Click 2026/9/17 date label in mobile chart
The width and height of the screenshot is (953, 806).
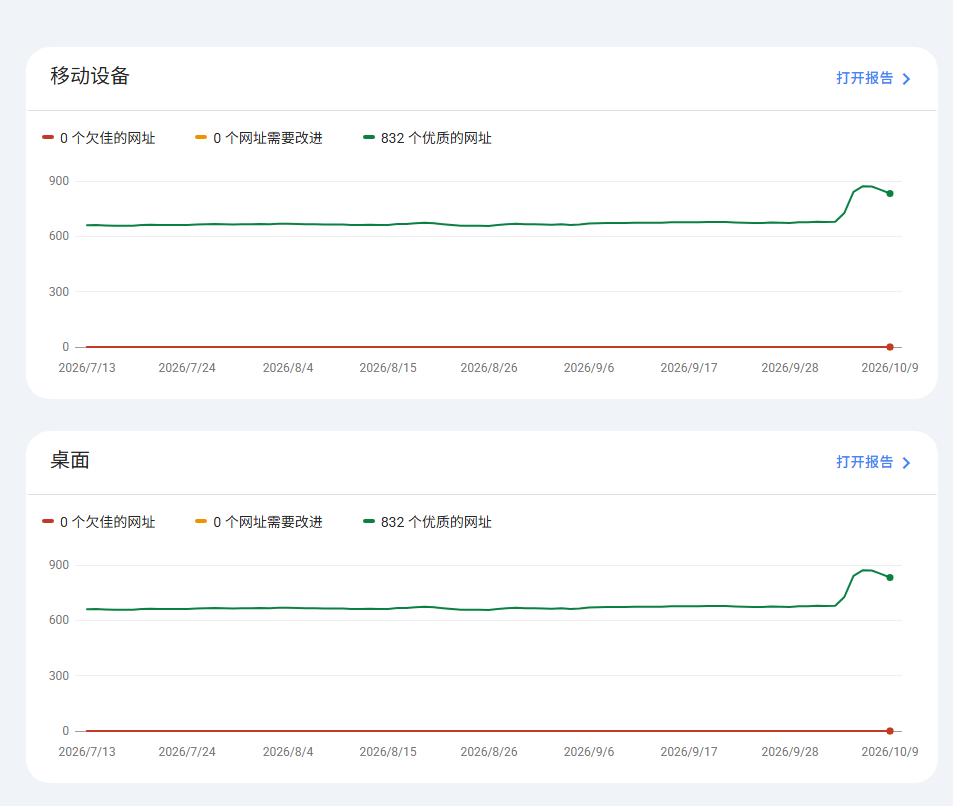point(689,368)
